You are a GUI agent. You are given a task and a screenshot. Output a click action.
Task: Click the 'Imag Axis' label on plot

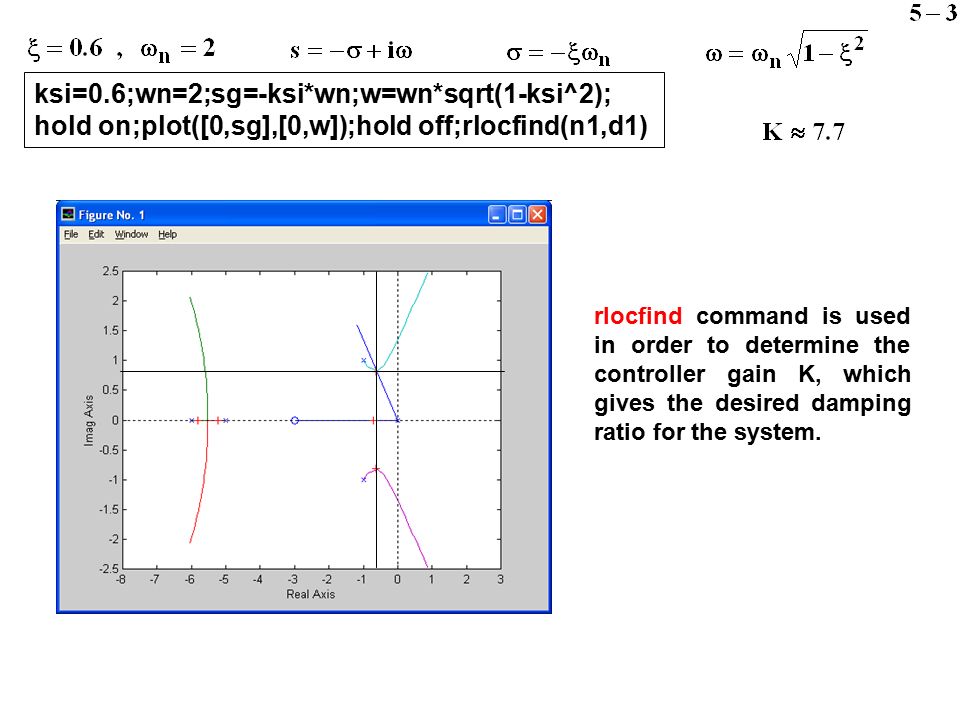tap(89, 420)
